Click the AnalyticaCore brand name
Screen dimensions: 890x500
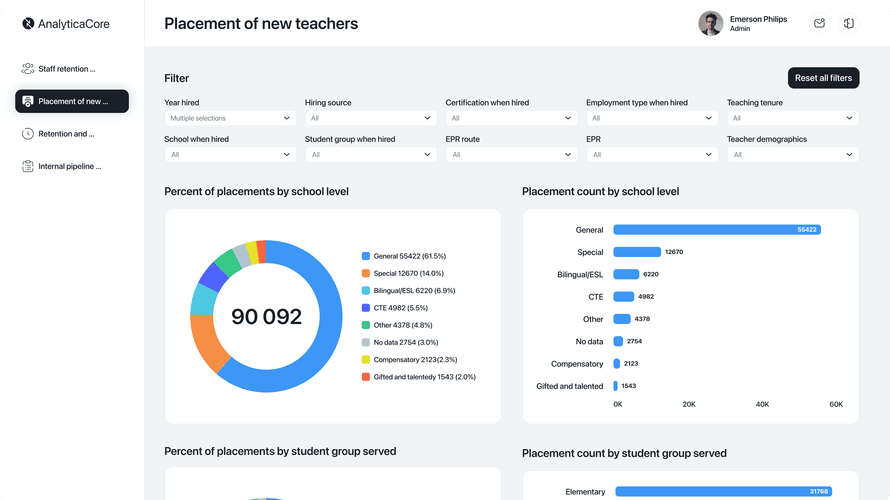coord(74,24)
